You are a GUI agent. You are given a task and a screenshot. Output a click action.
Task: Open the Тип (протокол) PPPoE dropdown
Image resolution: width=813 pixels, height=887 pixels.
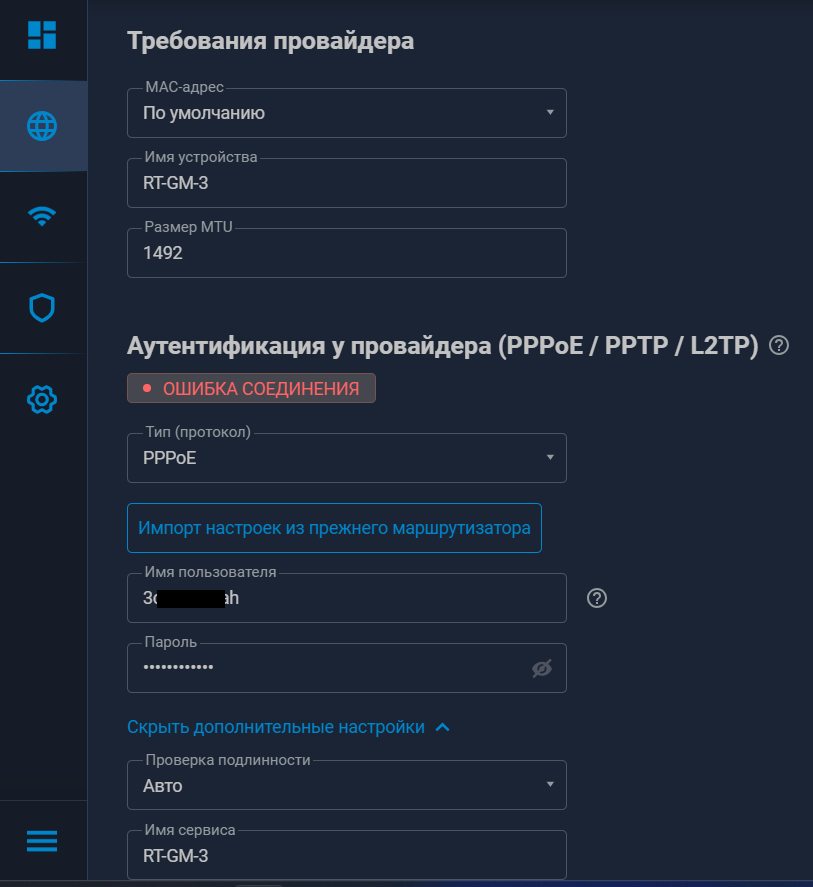[347, 458]
